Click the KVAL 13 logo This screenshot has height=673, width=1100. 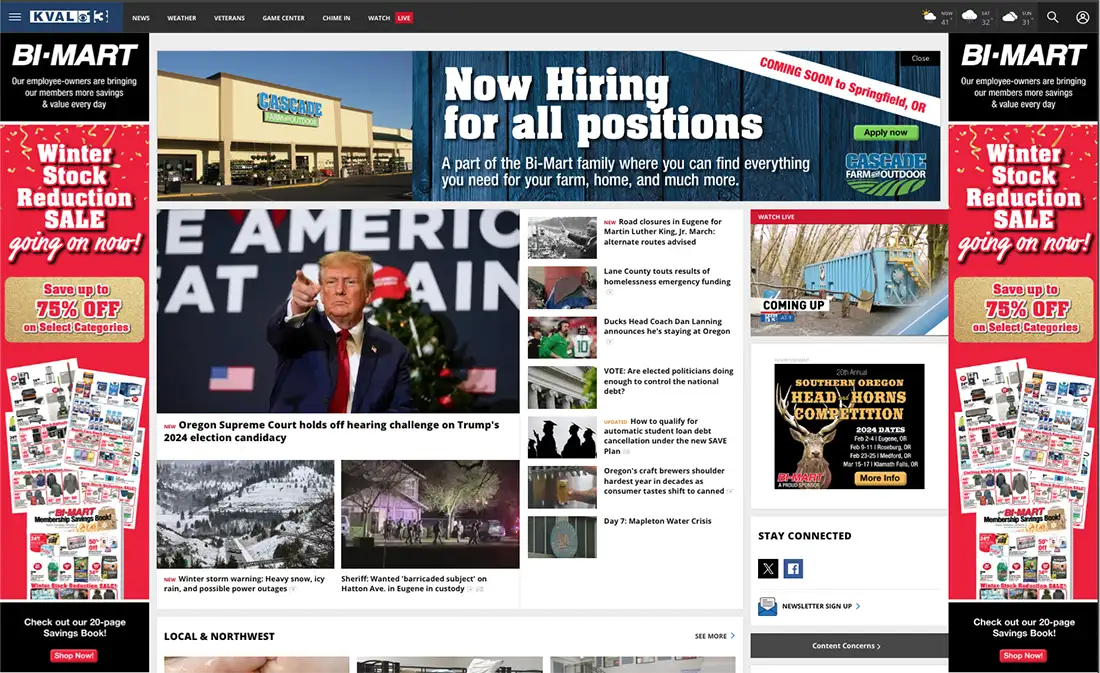coord(69,17)
